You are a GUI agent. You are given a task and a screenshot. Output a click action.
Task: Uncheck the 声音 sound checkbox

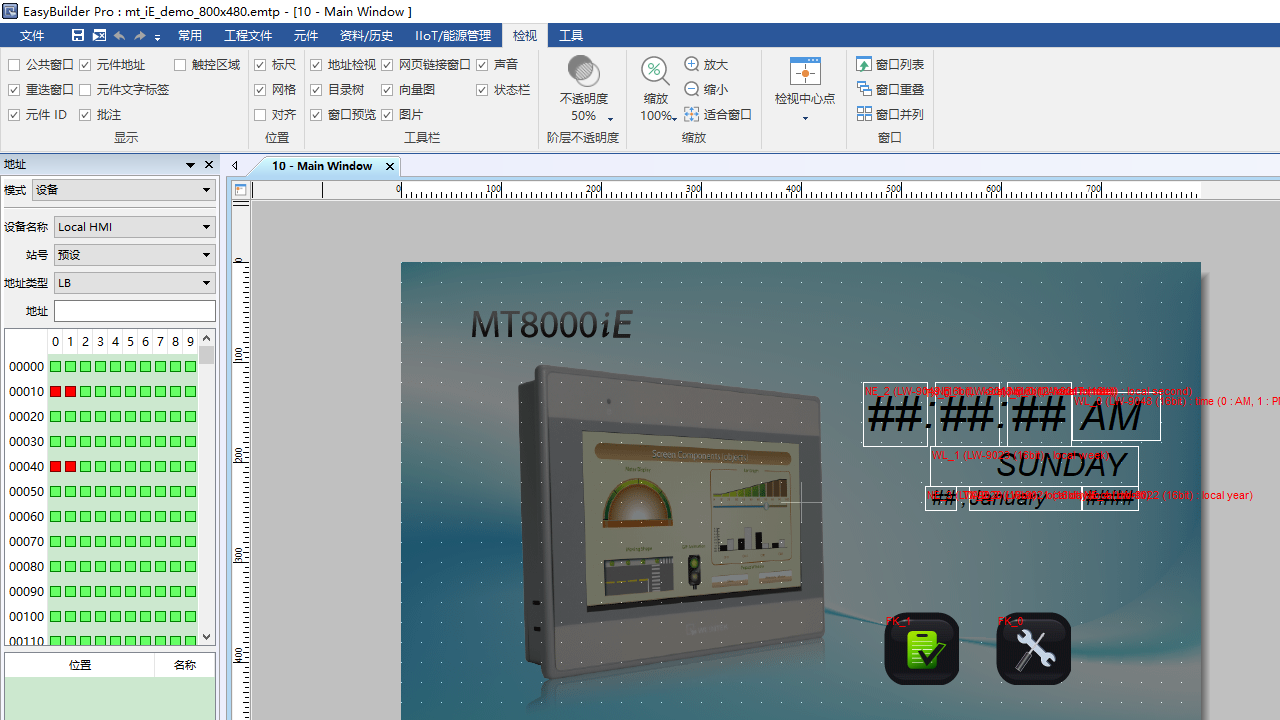(x=482, y=64)
